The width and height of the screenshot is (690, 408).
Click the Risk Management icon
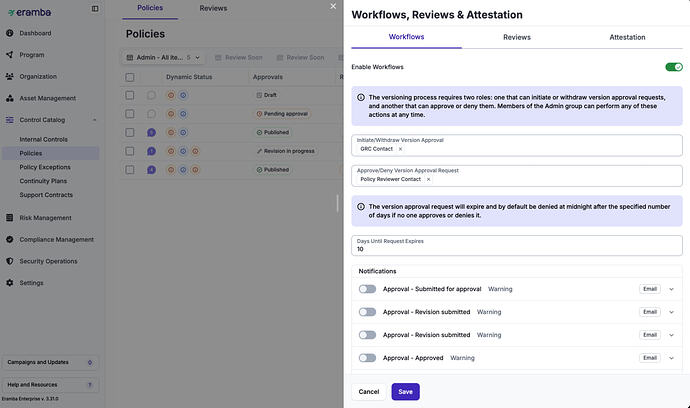pos(10,217)
